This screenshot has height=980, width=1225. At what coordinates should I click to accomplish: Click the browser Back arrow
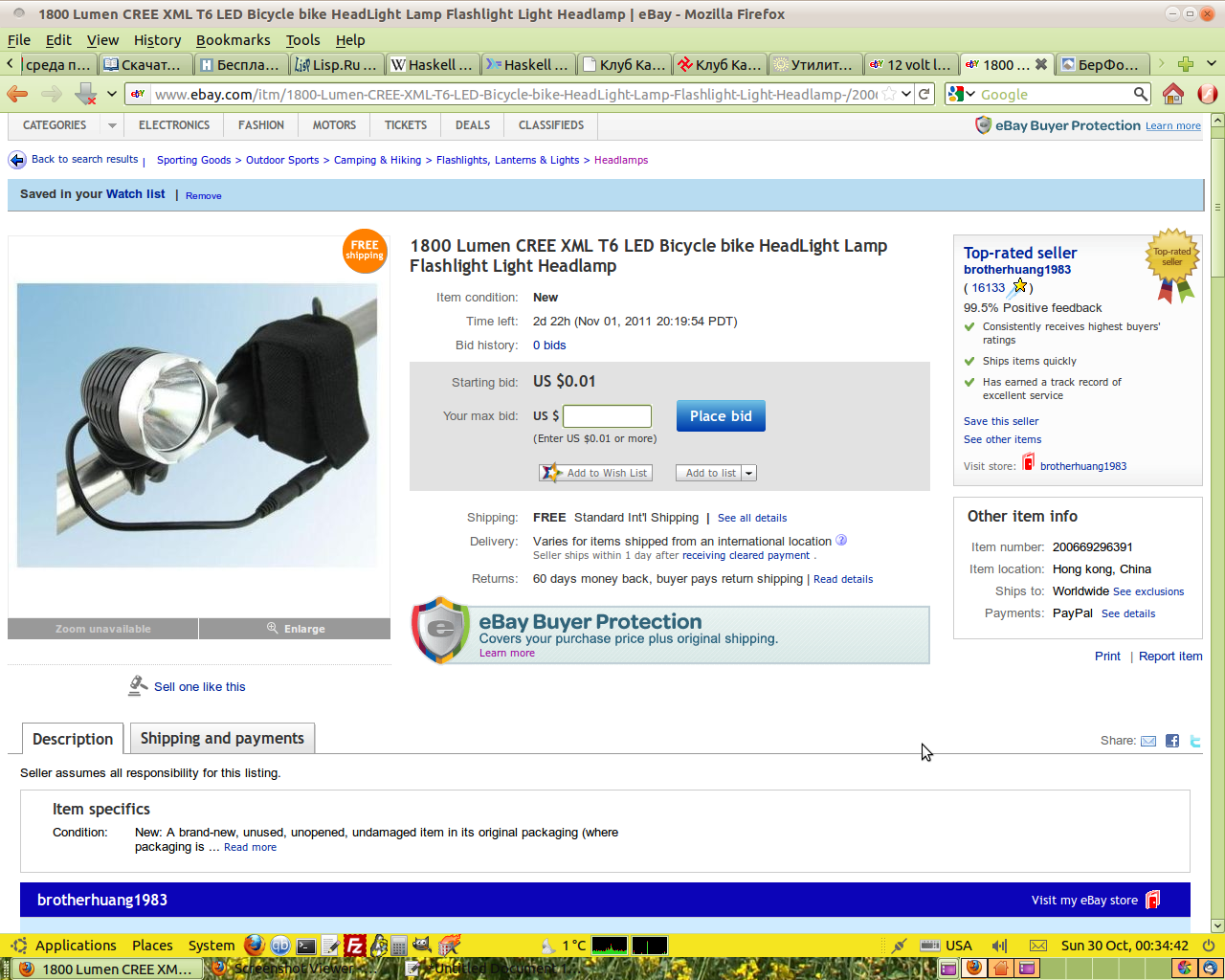coord(17,94)
